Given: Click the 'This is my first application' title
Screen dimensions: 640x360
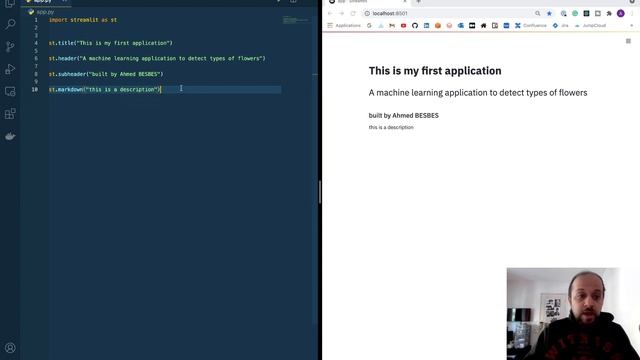Looking at the screenshot, I should point(435,71).
